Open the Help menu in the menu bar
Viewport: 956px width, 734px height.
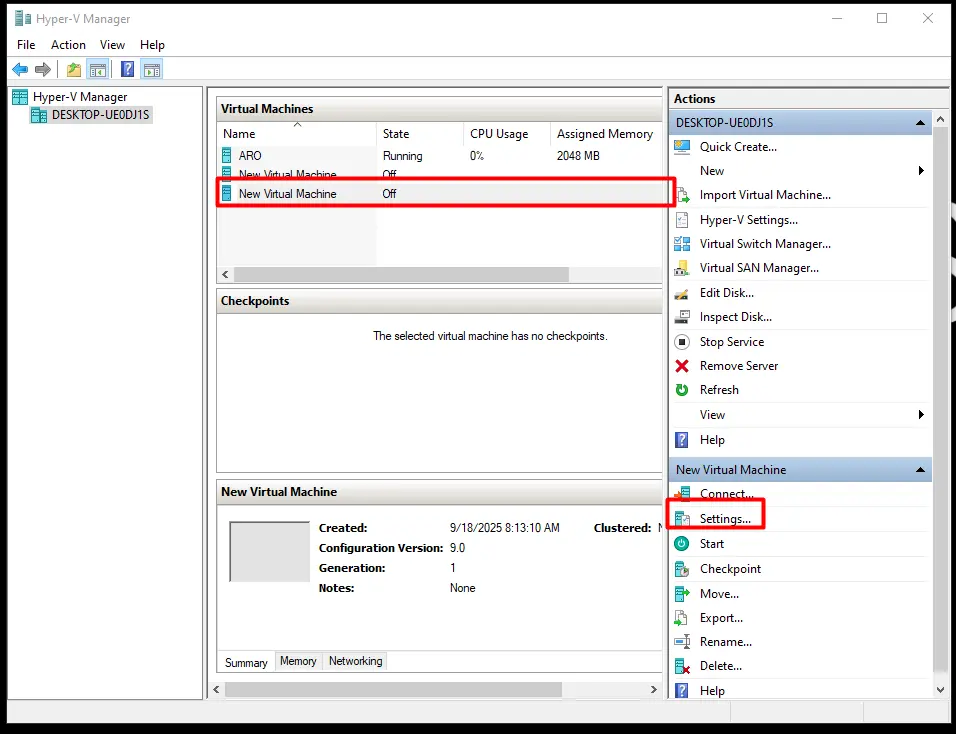pos(152,45)
